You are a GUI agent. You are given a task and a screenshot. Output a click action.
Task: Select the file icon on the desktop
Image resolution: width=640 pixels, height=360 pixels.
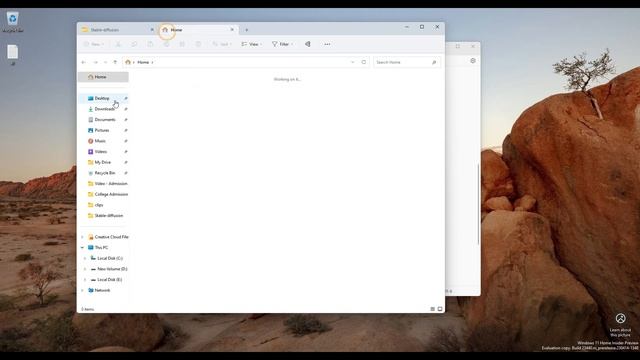pyautogui.click(x=13, y=54)
